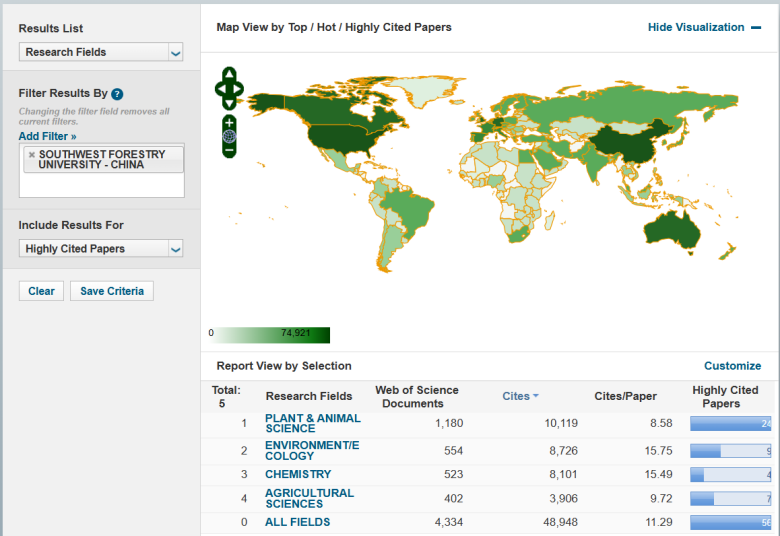Click the Chemistry highly cited papers bar
Image resolution: width=780 pixels, height=536 pixels.
coord(730,475)
